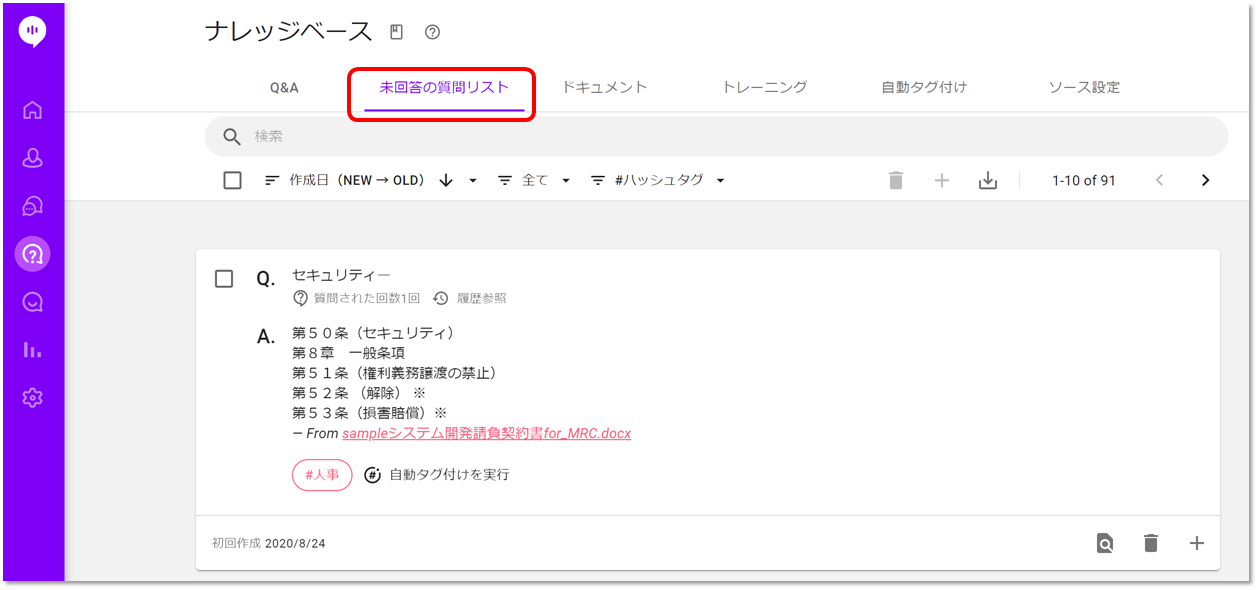Click the answer line 第５２条（解除）
1258x590 pixels.
click(359, 393)
